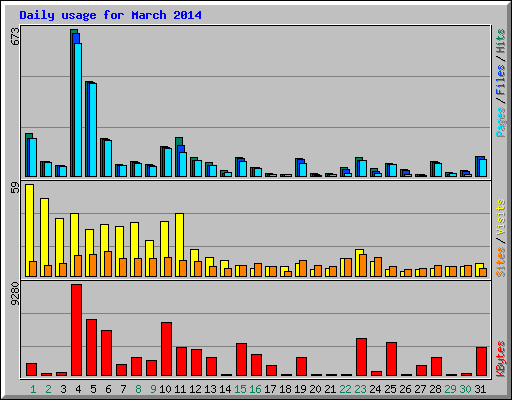The height and width of the screenshot is (400, 512).
Task: Click day 3 on the x-axis
Action: pos(63,389)
